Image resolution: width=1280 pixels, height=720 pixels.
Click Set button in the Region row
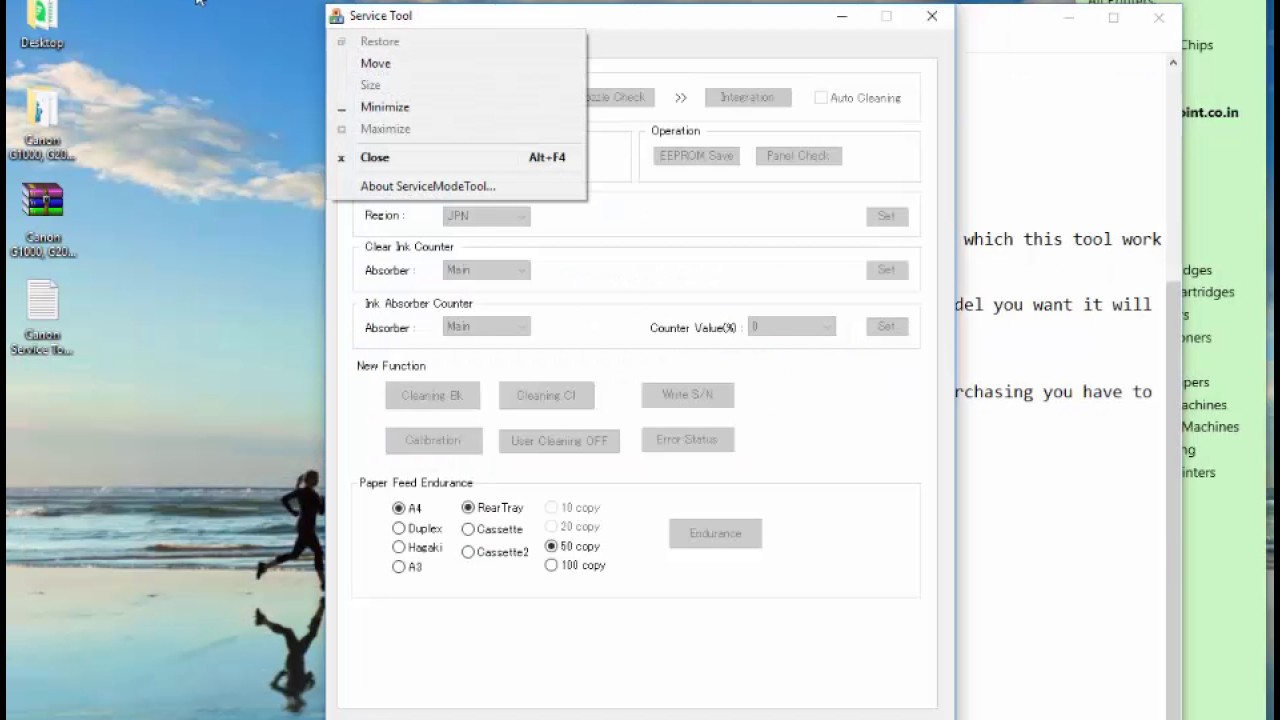click(887, 216)
